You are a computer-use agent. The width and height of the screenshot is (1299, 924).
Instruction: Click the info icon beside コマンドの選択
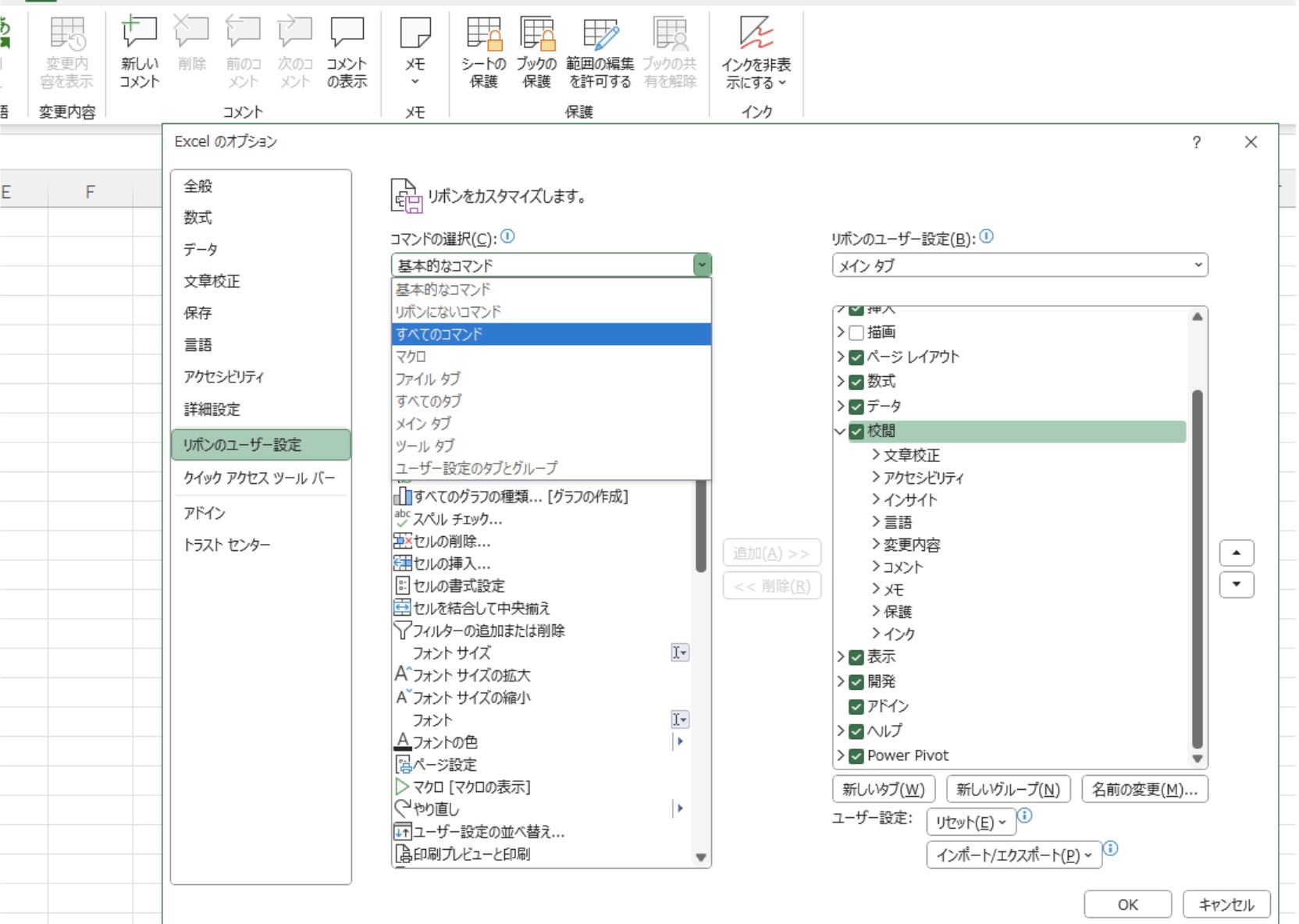[x=507, y=236]
